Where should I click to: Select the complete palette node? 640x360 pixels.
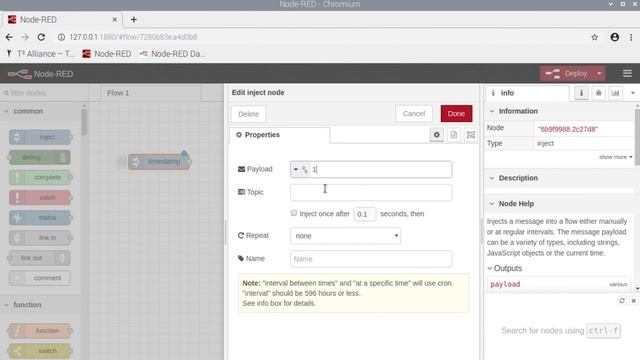tap(40, 177)
